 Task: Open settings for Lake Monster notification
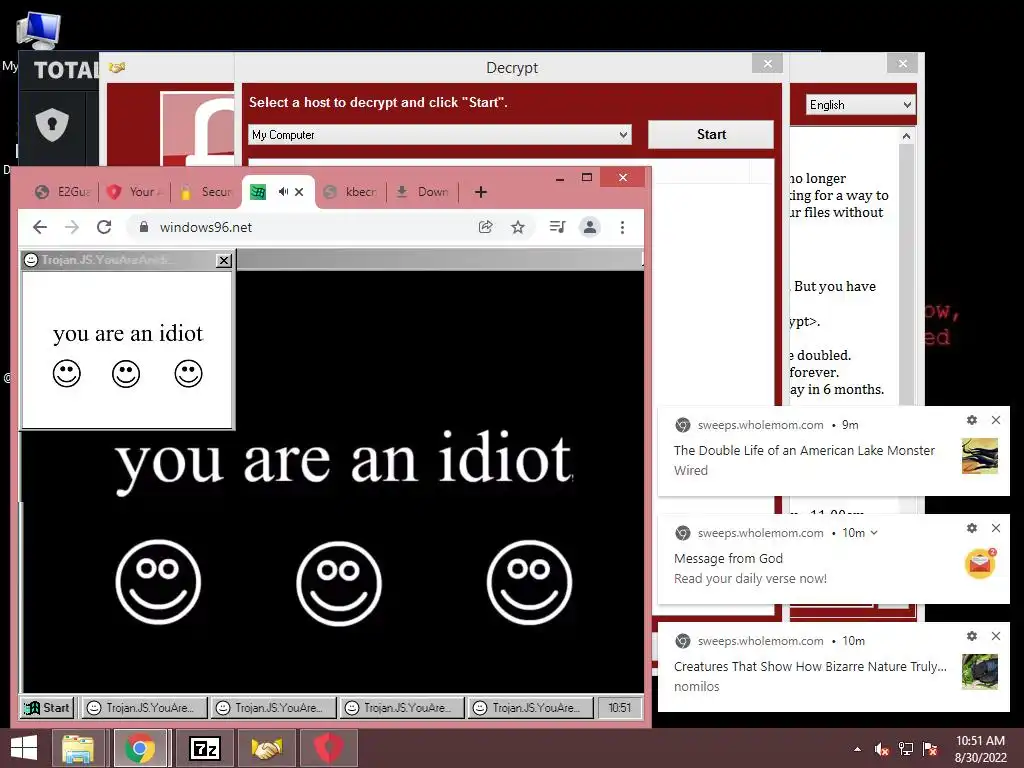(972, 420)
